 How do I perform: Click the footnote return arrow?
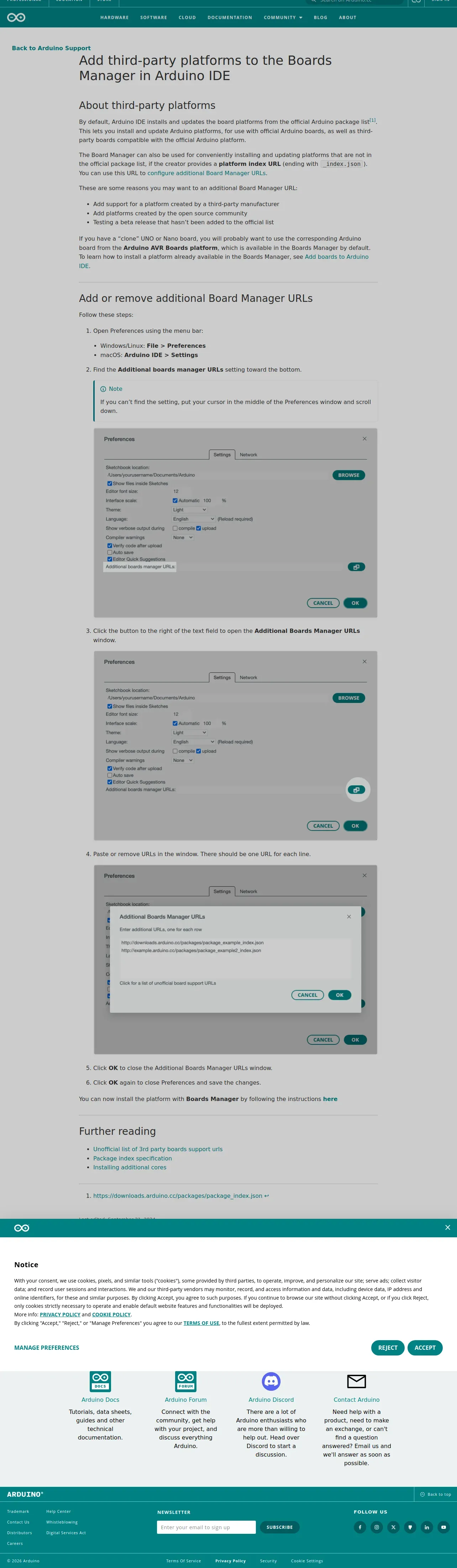pos(267,1195)
